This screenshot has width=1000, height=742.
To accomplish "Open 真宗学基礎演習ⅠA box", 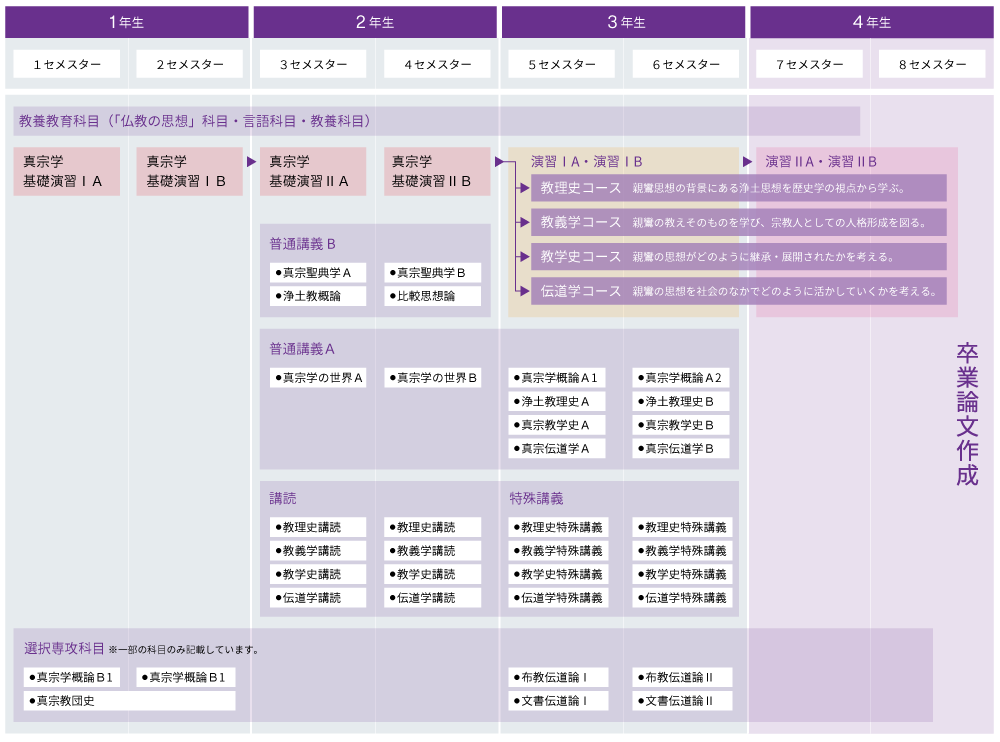I will click(67, 172).
